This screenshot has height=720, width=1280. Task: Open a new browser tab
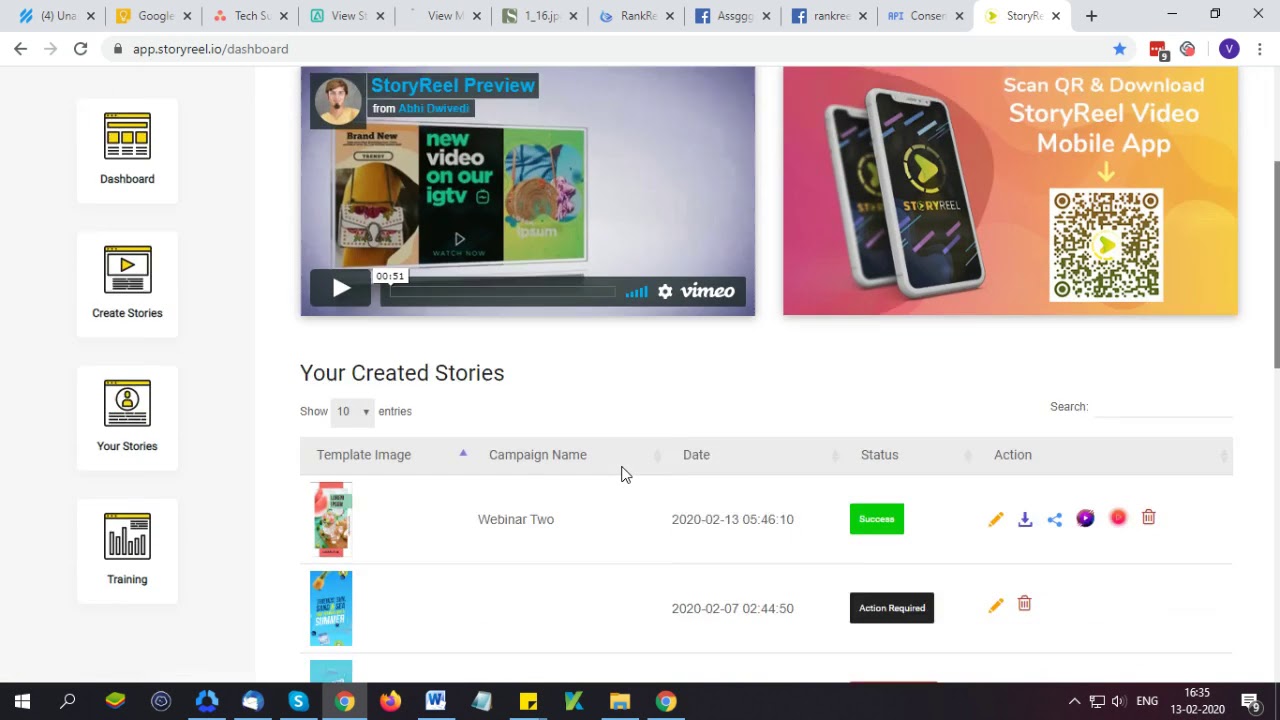(x=1091, y=16)
